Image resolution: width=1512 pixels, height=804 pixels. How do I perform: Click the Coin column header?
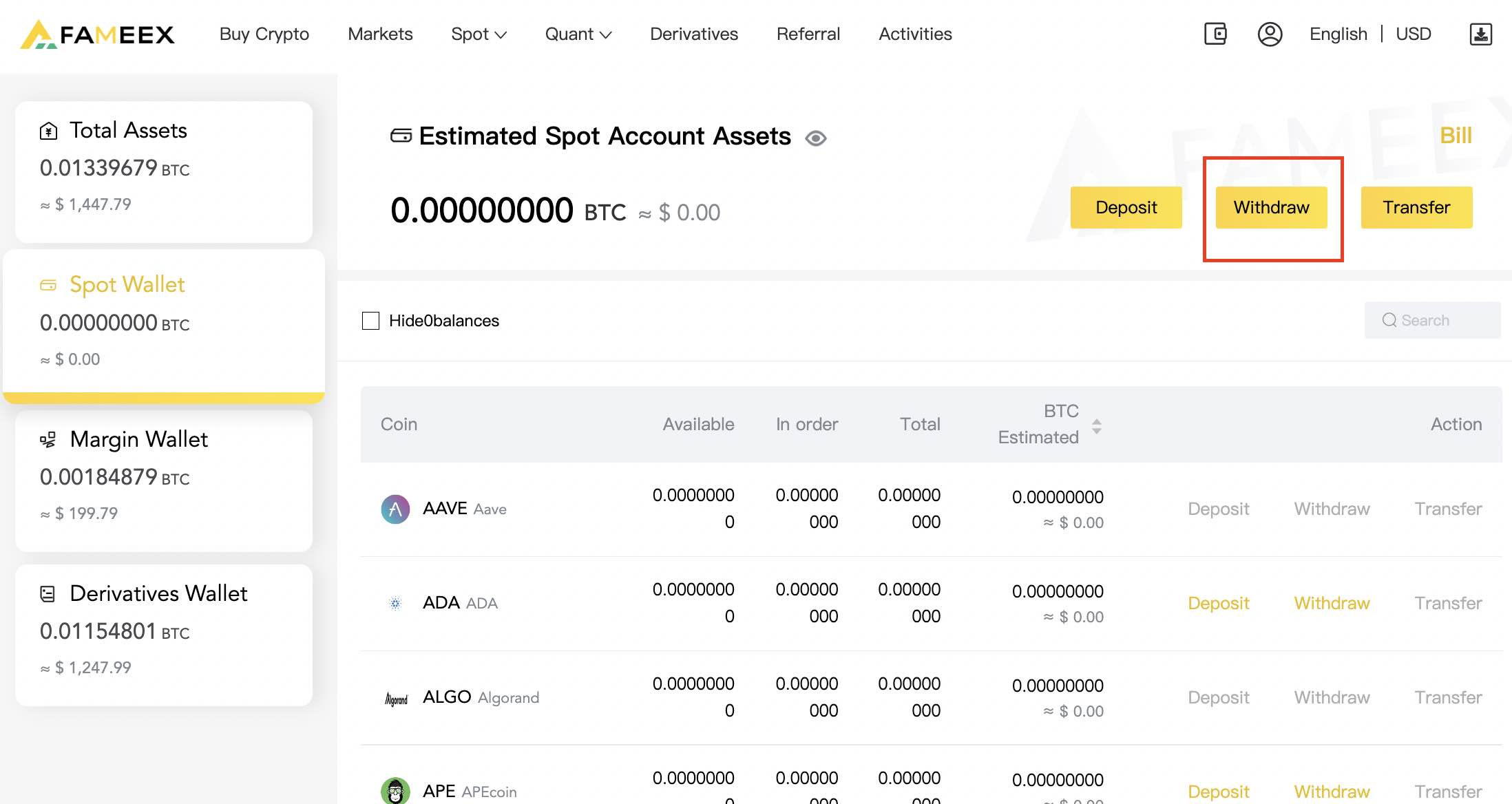coord(399,424)
